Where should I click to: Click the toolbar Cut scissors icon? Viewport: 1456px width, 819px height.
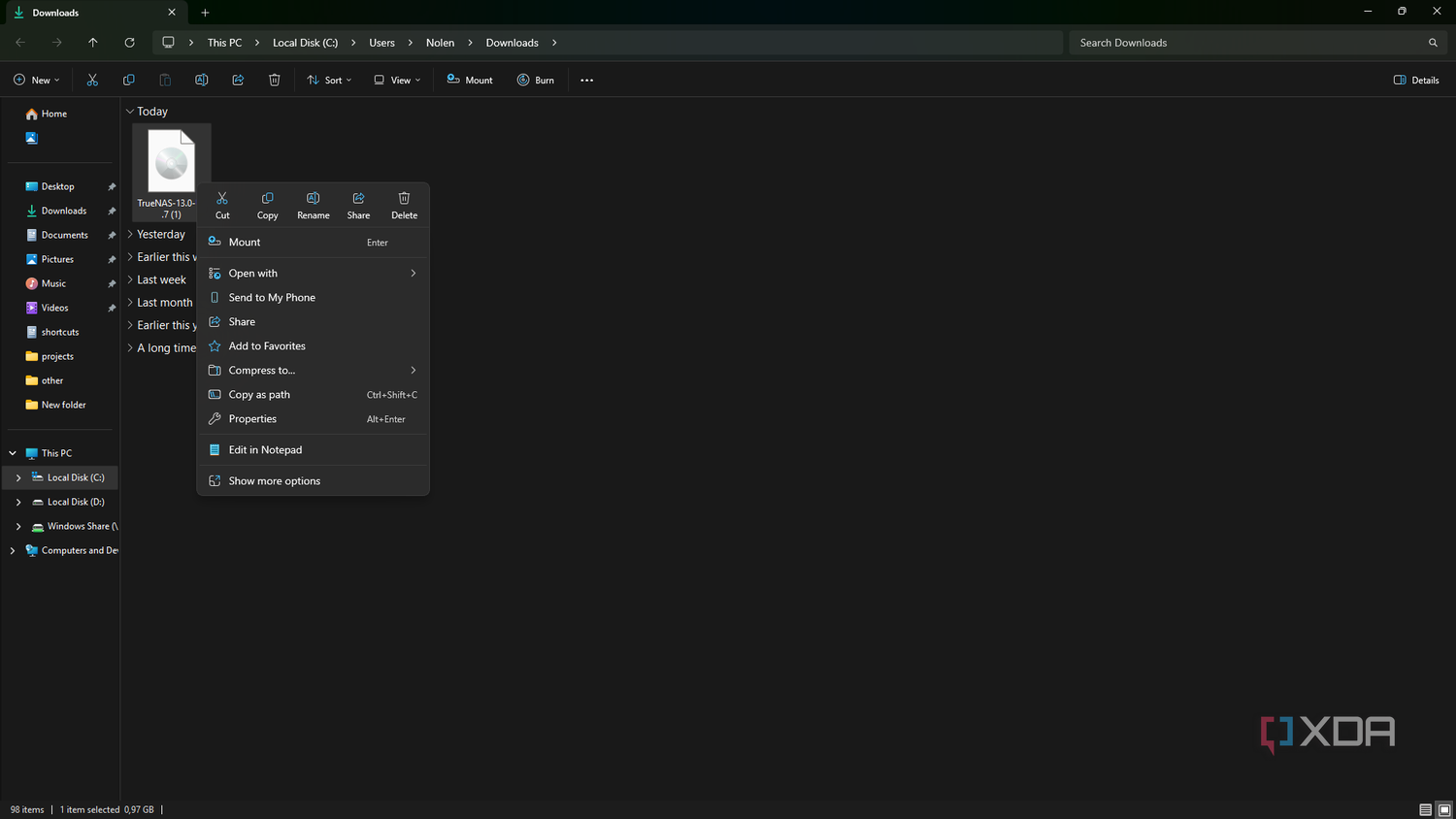92,80
